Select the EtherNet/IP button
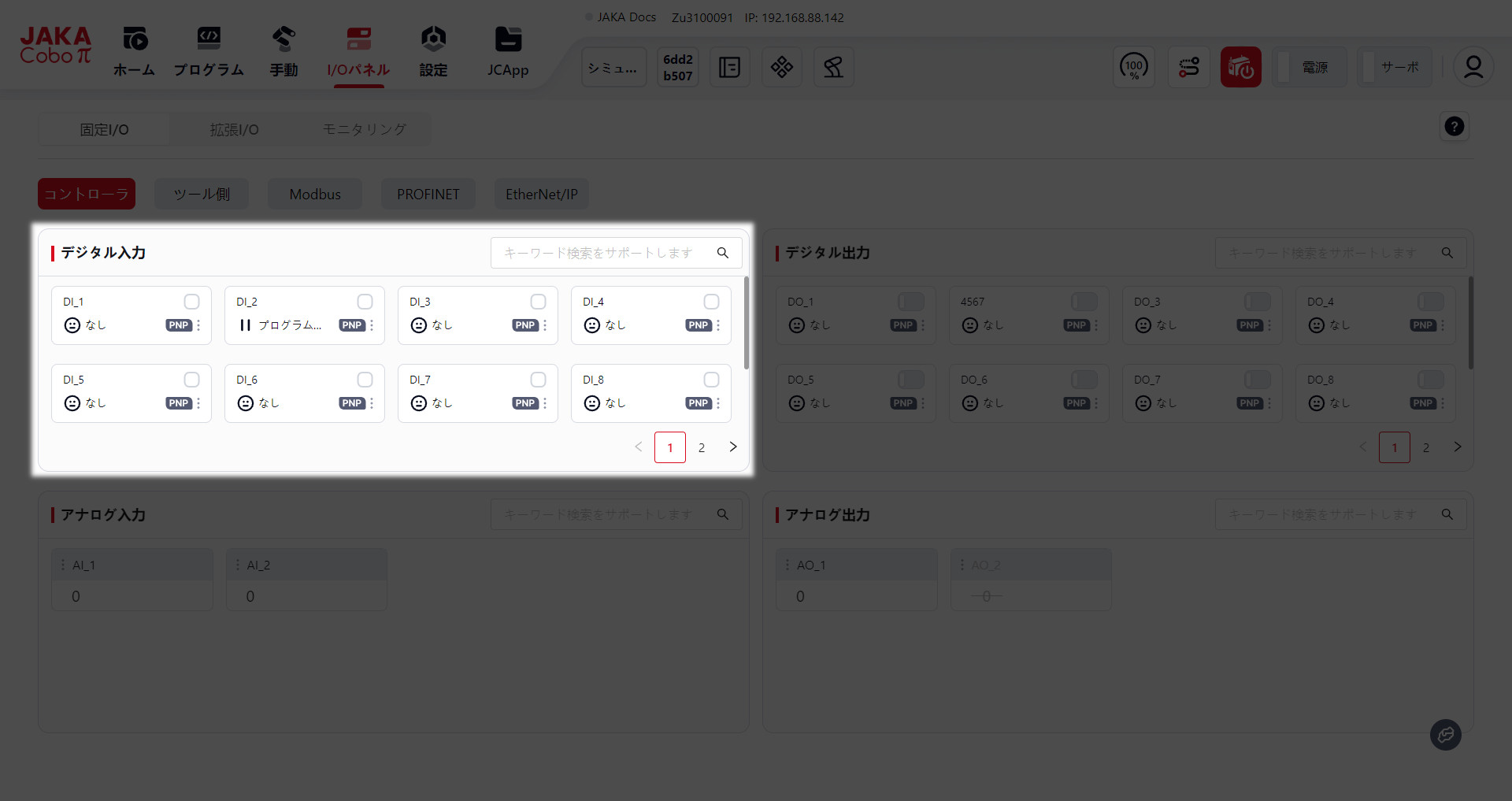Viewport: 1512px width, 801px height. pos(541,195)
